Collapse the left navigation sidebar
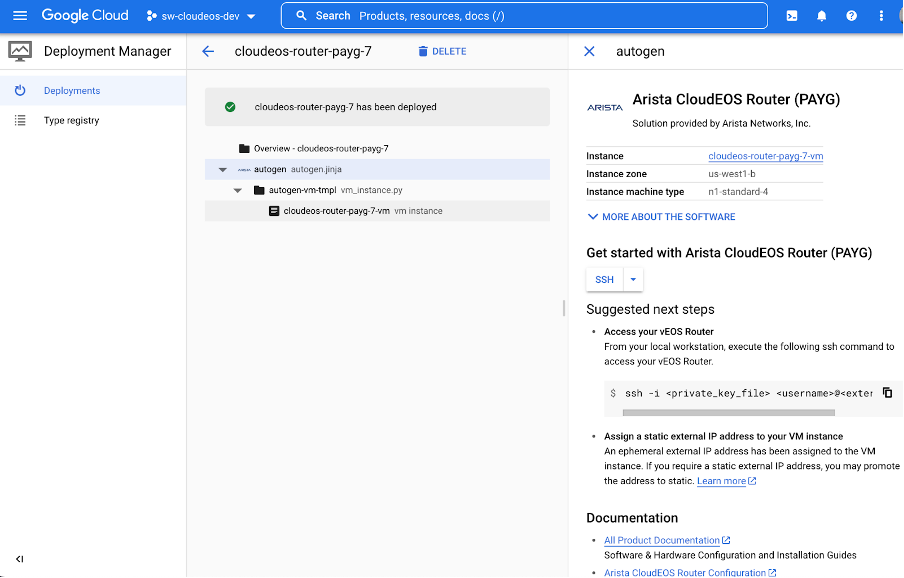The image size is (904, 578). tap(20, 559)
